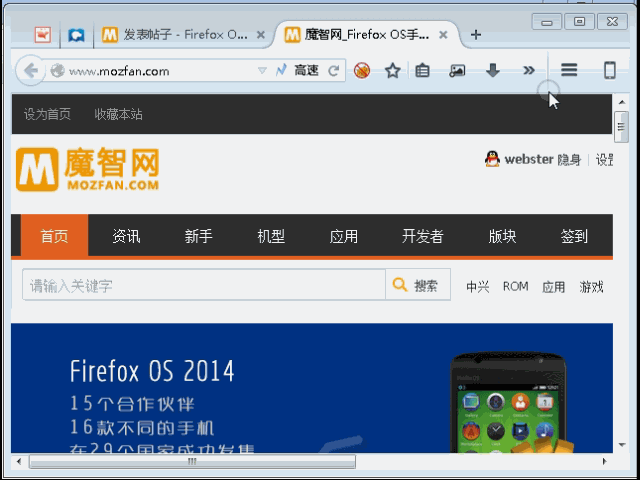
Task: Click the 请输入关键字 search field
Action: coord(204,284)
